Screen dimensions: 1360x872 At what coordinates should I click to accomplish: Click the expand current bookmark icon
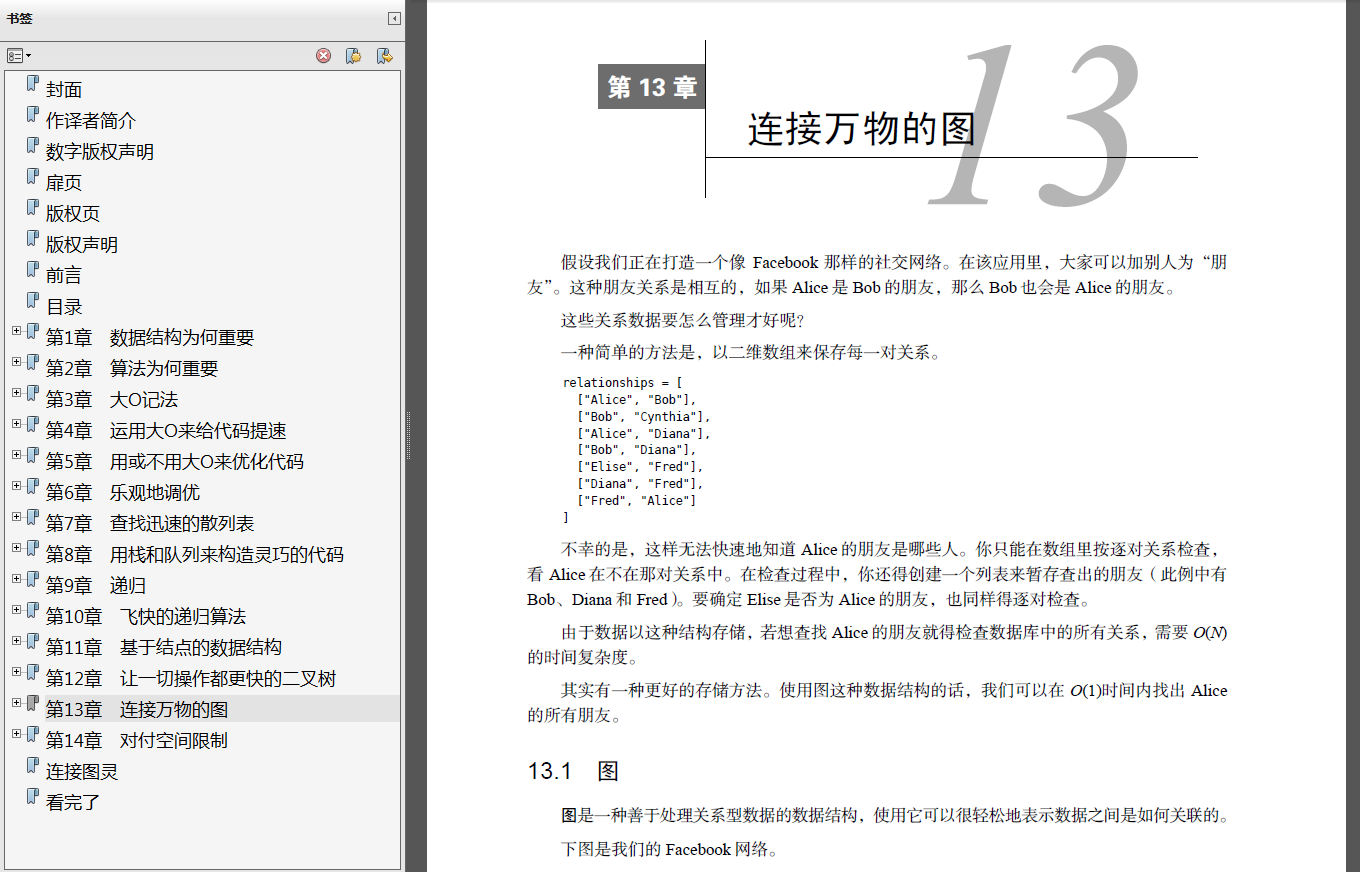click(x=384, y=56)
